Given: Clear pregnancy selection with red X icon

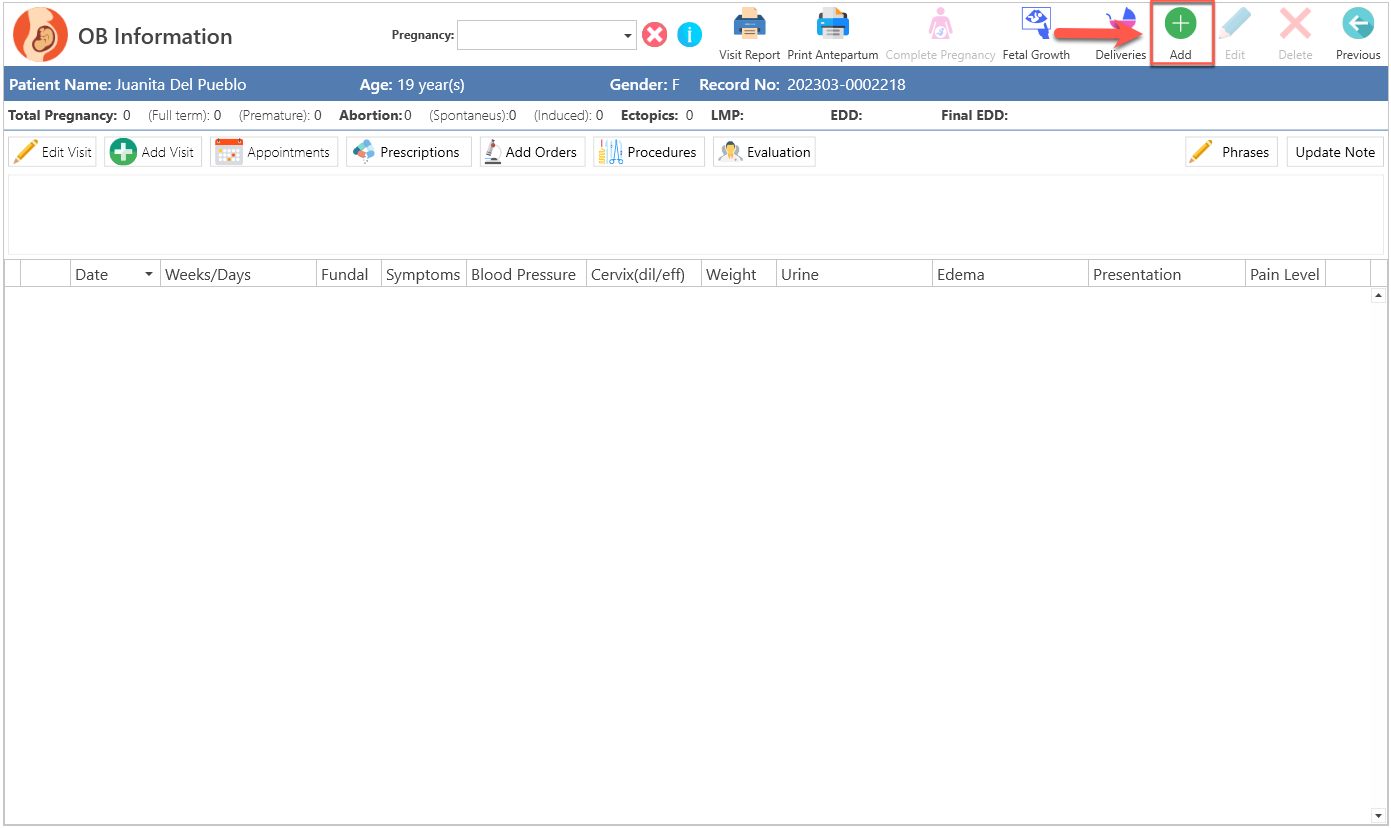Looking at the screenshot, I should 654,35.
